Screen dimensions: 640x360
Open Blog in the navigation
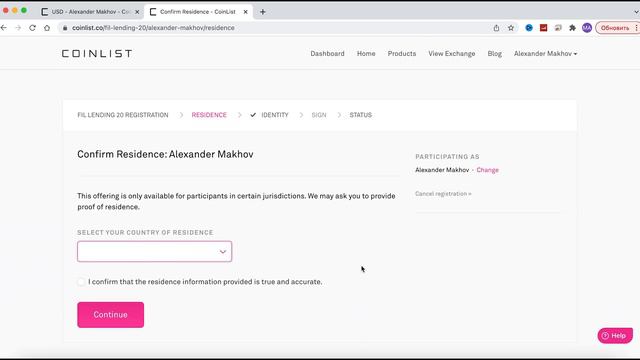coord(494,53)
